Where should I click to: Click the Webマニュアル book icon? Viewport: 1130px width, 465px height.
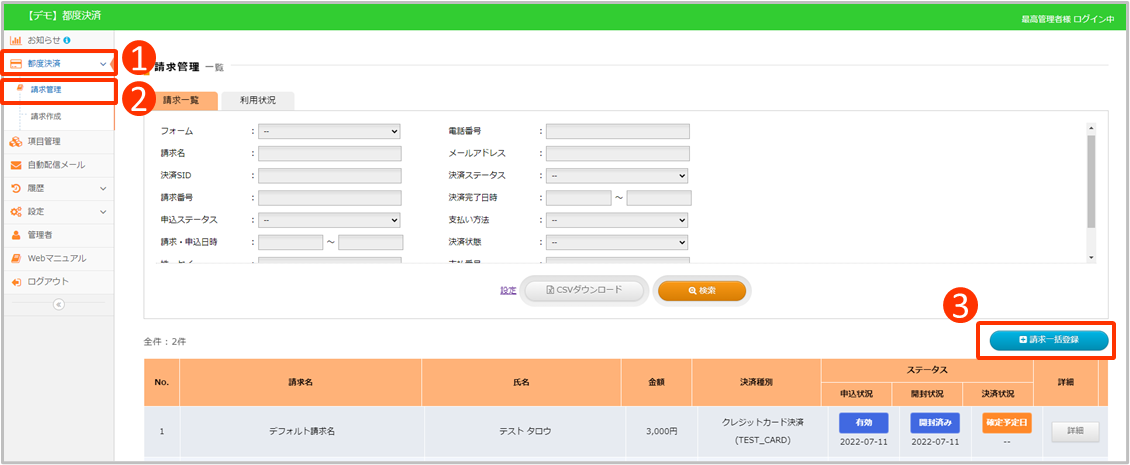pyautogui.click(x=16, y=258)
